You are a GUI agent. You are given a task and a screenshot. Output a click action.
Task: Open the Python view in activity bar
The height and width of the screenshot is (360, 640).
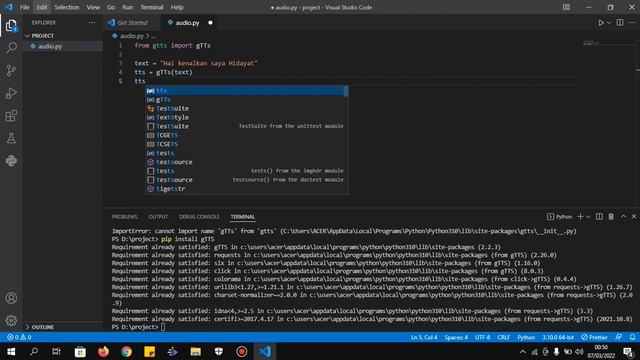point(11,161)
